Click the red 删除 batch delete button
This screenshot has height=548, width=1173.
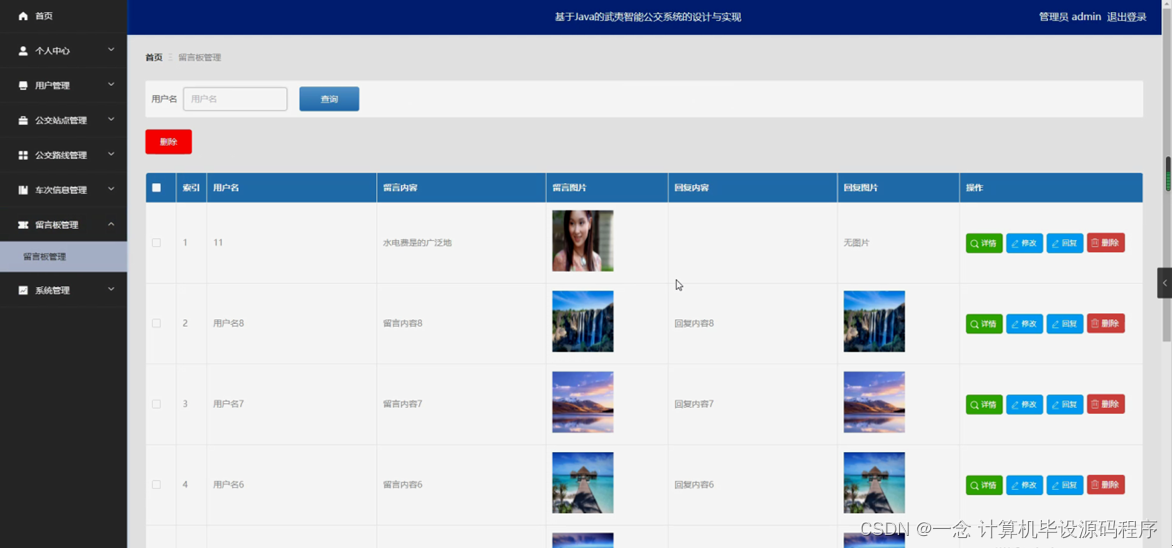coord(168,142)
